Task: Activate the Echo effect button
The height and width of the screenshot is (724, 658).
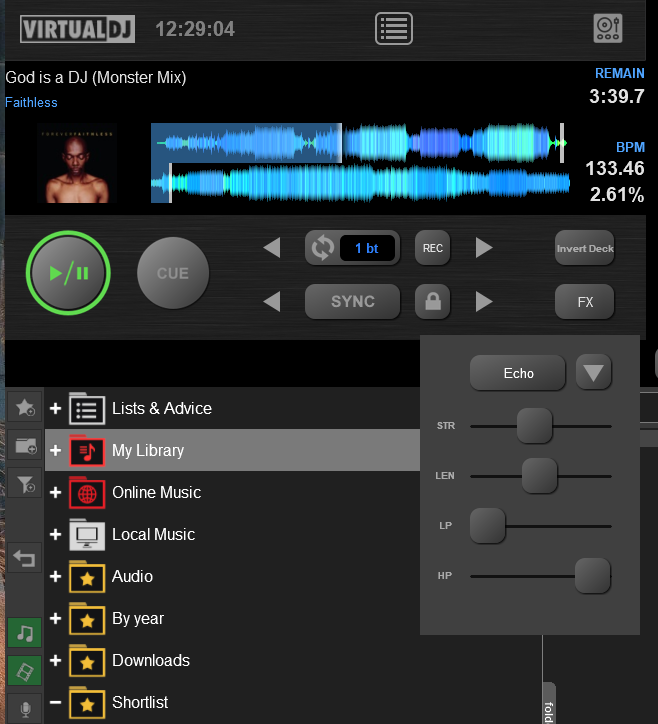Action: pos(518,373)
